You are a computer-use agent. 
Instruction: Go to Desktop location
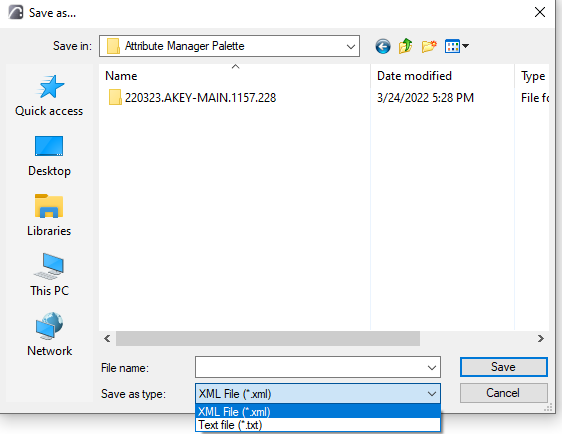(x=49, y=156)
